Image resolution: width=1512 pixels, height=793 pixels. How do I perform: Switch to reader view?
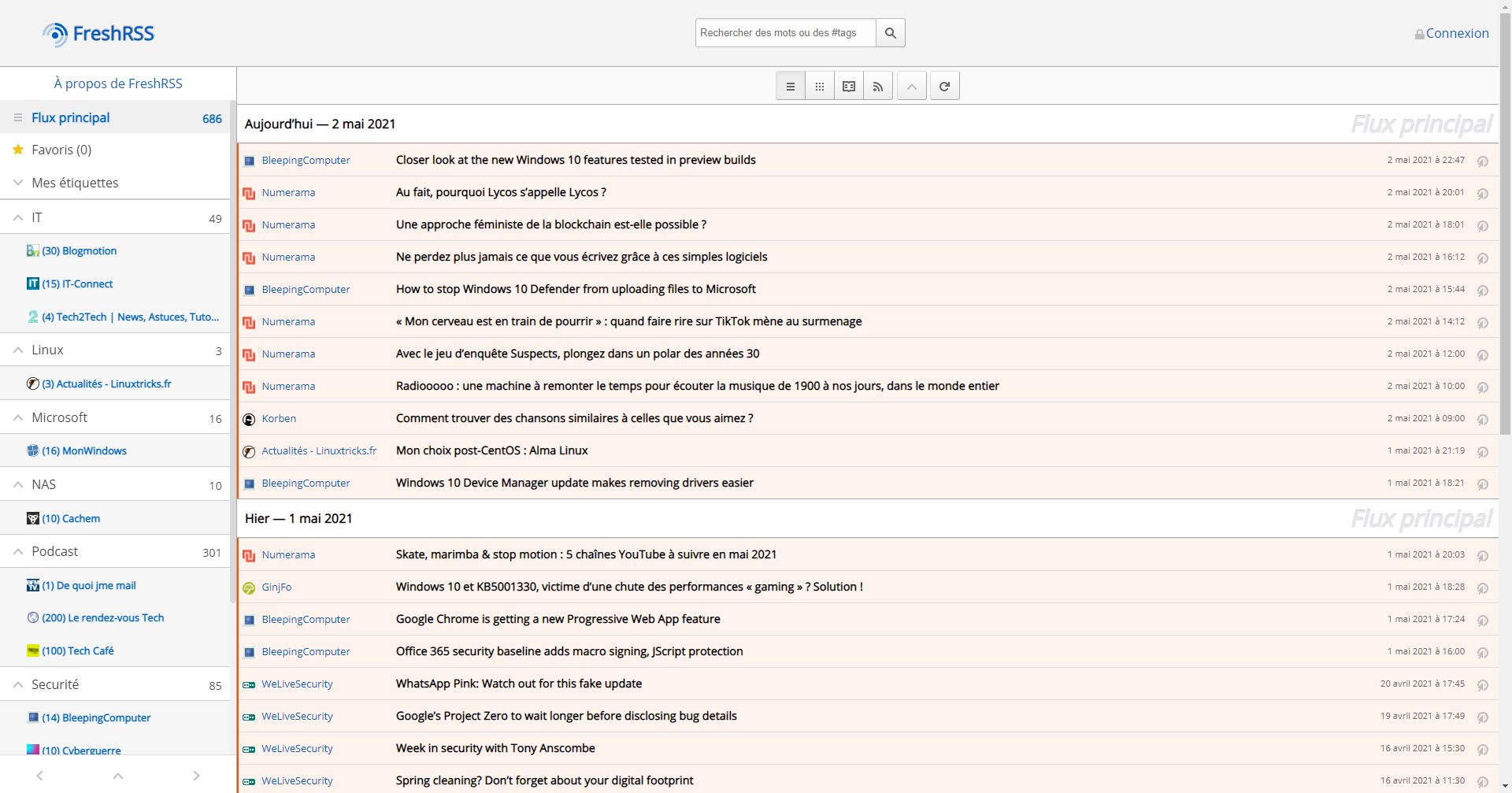click(849, 87)
